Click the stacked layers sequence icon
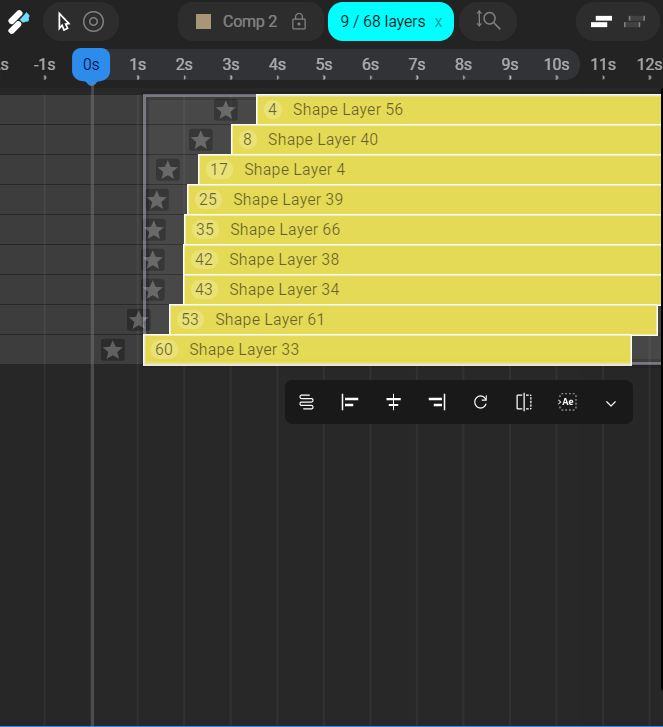Viewport: 663px width, 727px height. (x=306, y=402)
